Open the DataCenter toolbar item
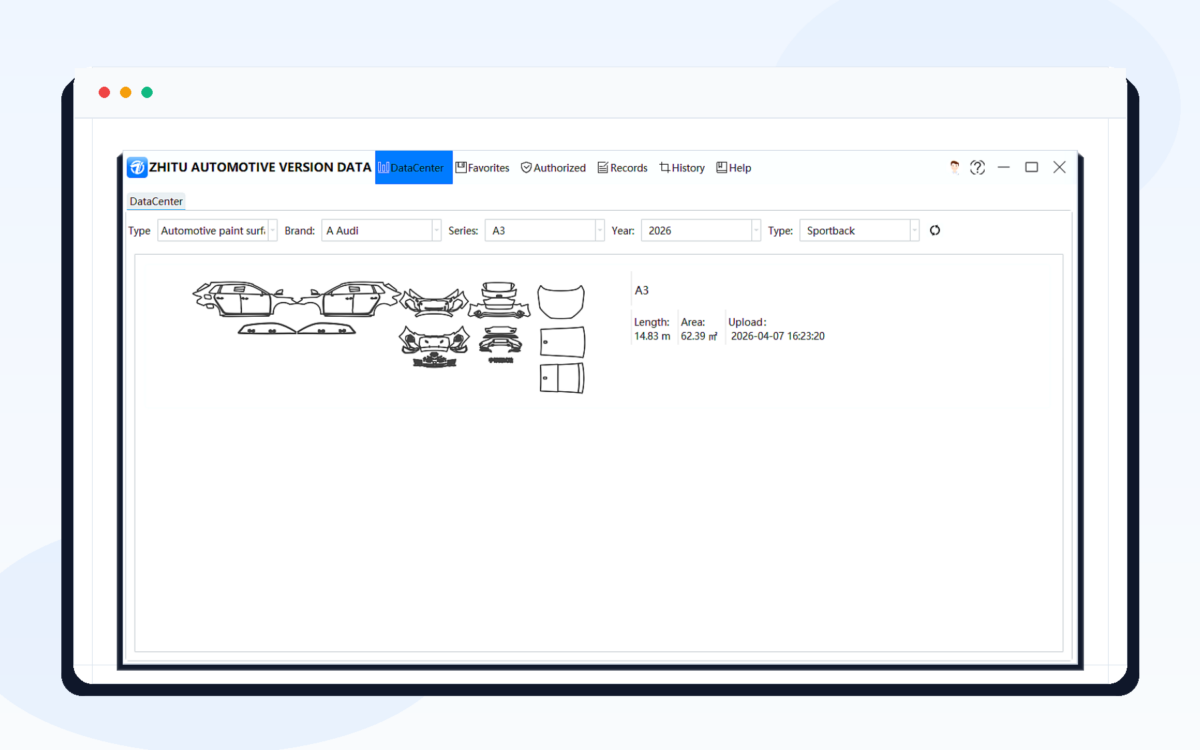The image size is (1200, 750). tap(414, 168)
